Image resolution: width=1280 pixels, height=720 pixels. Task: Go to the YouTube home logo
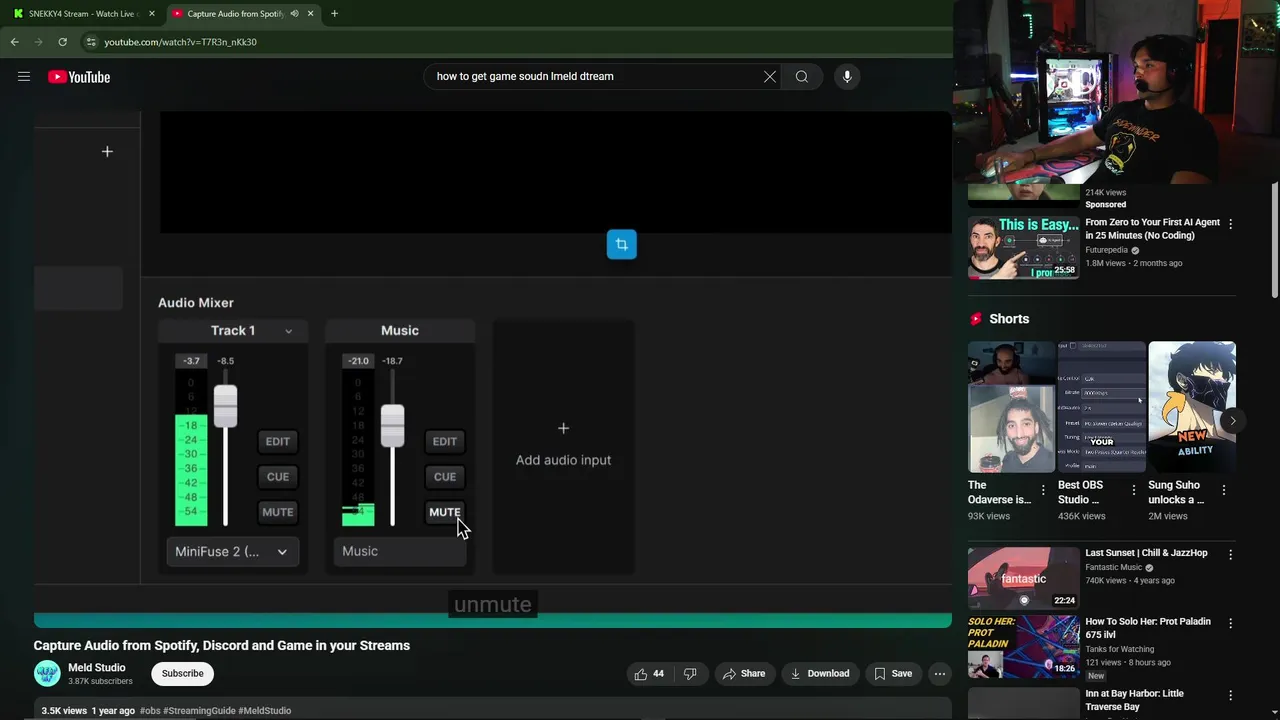(x=79, y=77)
